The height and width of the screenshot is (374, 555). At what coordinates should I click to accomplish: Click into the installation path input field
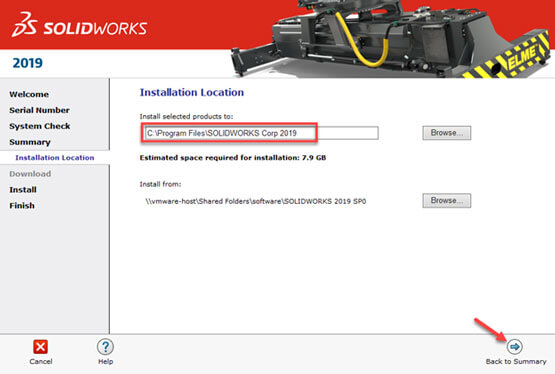[261, 133]
